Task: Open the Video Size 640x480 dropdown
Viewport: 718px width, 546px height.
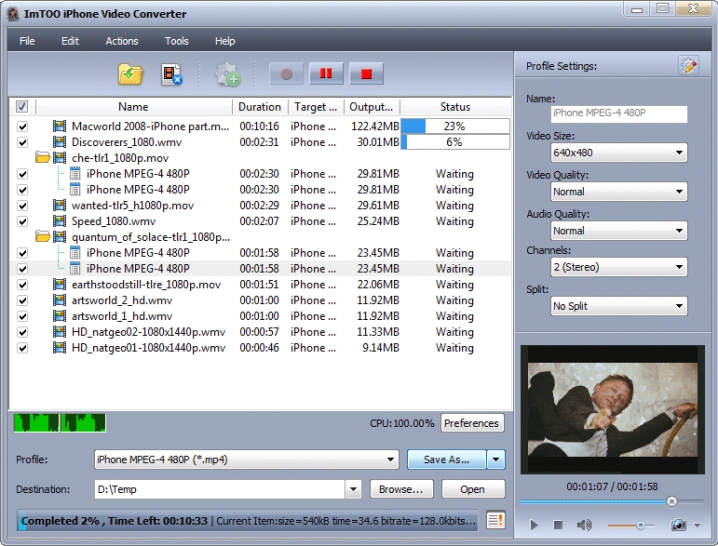Action: pos(619,153)
